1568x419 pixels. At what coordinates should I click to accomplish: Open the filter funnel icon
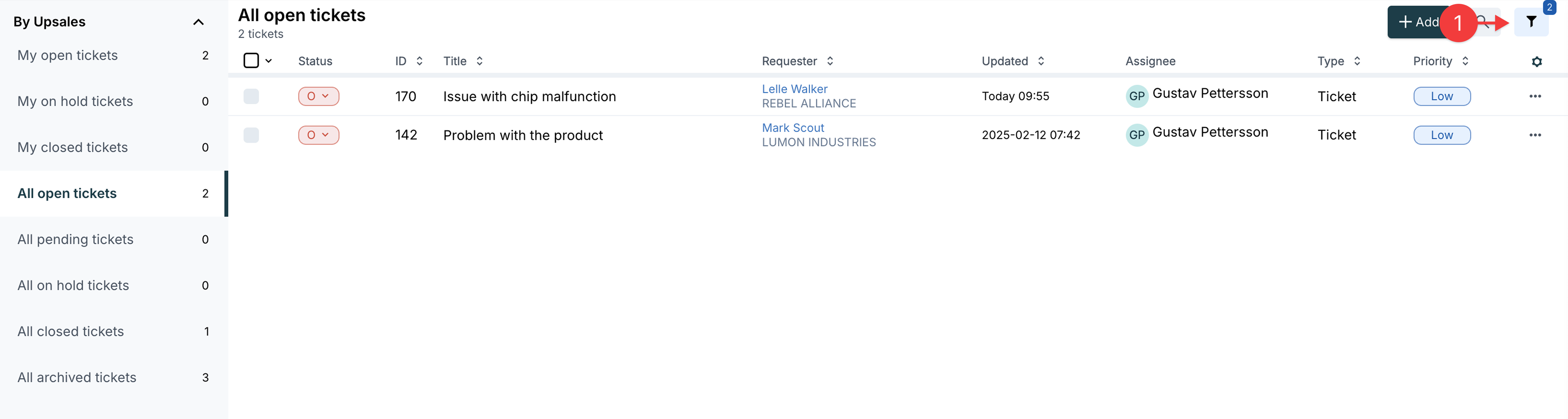1531,22
